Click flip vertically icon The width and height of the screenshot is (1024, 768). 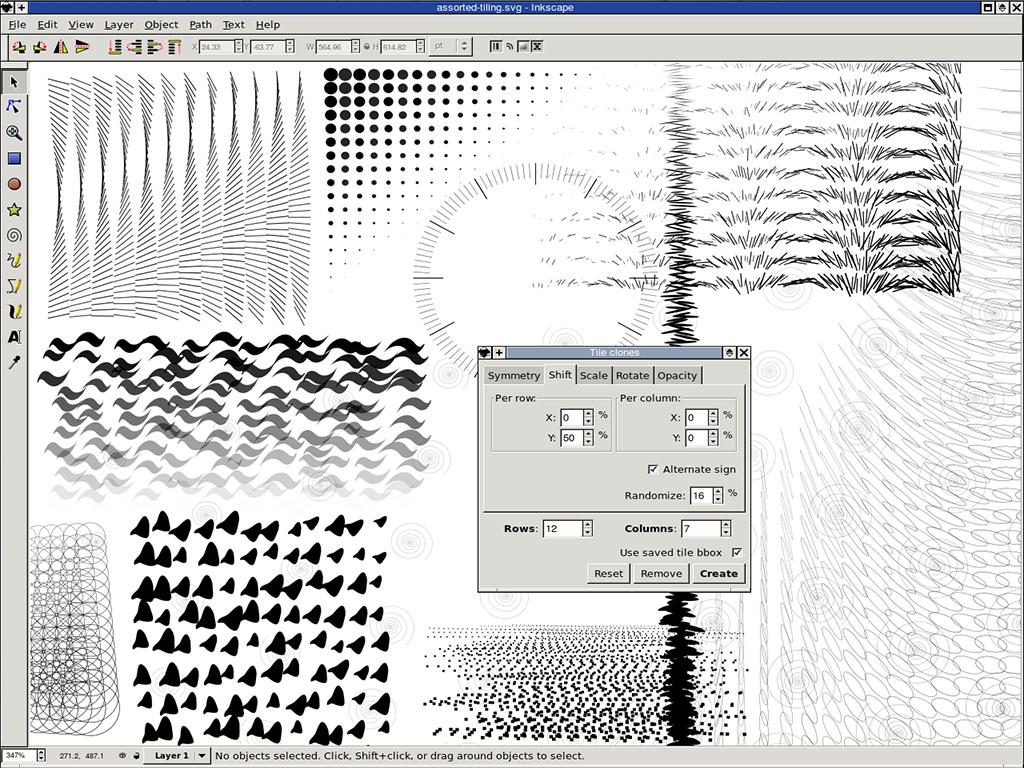(82, 47)
